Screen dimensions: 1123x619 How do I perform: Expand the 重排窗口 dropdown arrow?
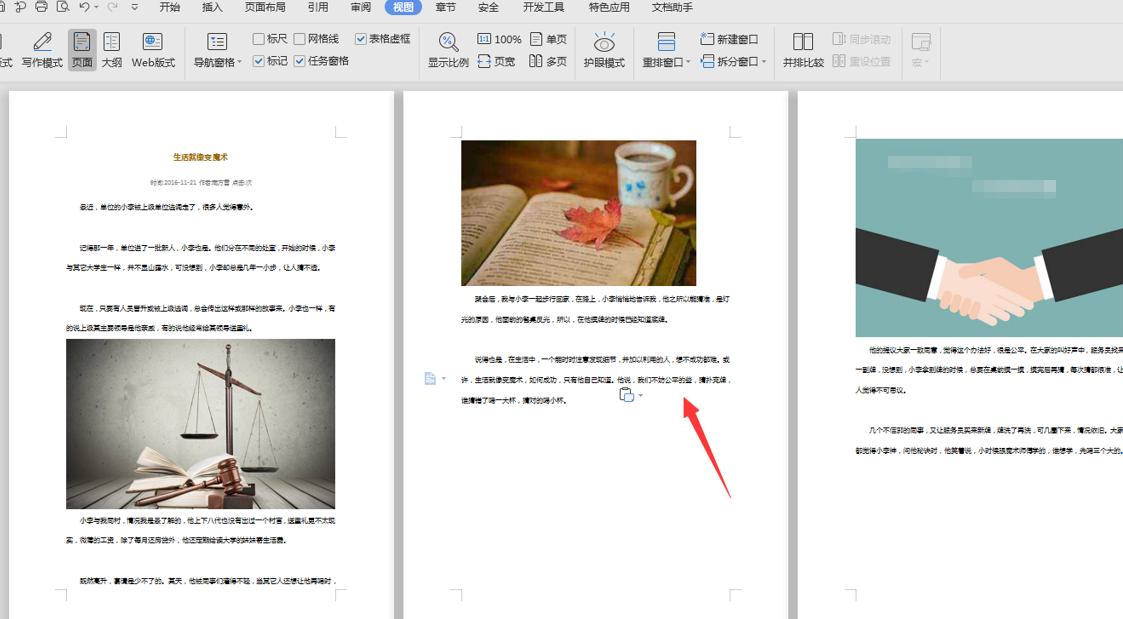(x=688, y=62)
